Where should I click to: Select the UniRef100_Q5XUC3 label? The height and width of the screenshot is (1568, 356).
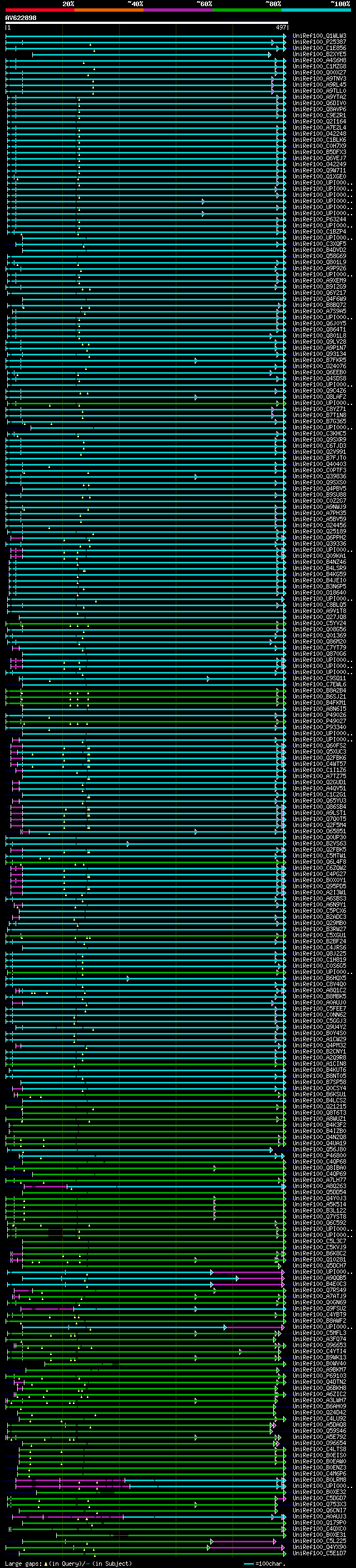[319, 751]
